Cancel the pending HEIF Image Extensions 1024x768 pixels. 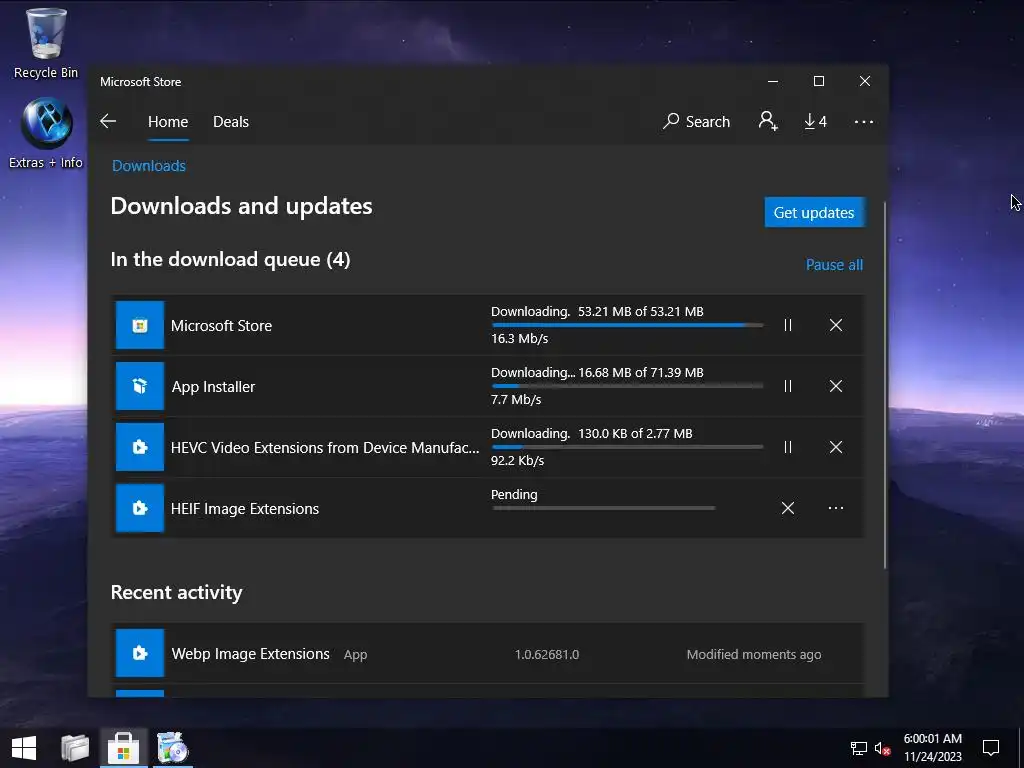788,508
